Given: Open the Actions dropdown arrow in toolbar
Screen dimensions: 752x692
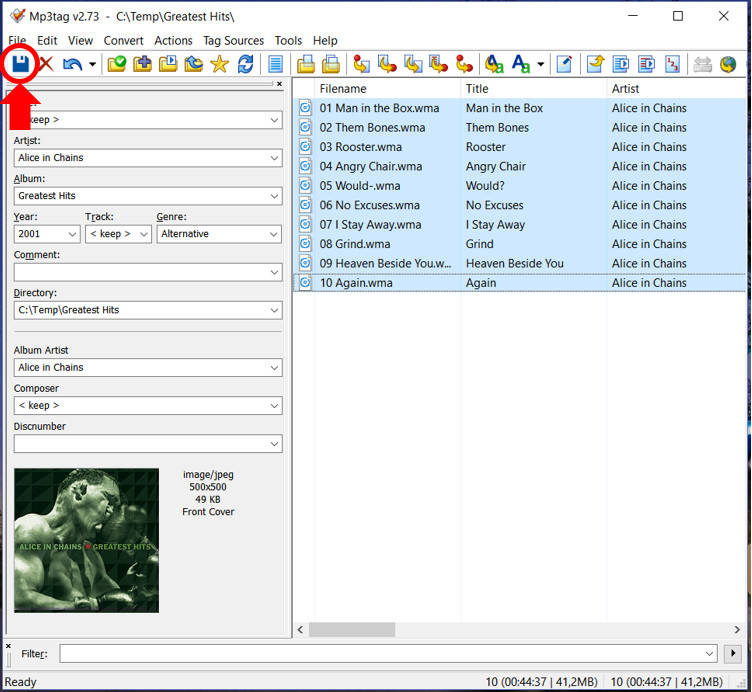Looking at the screenshot, I should tap(540, 64).
